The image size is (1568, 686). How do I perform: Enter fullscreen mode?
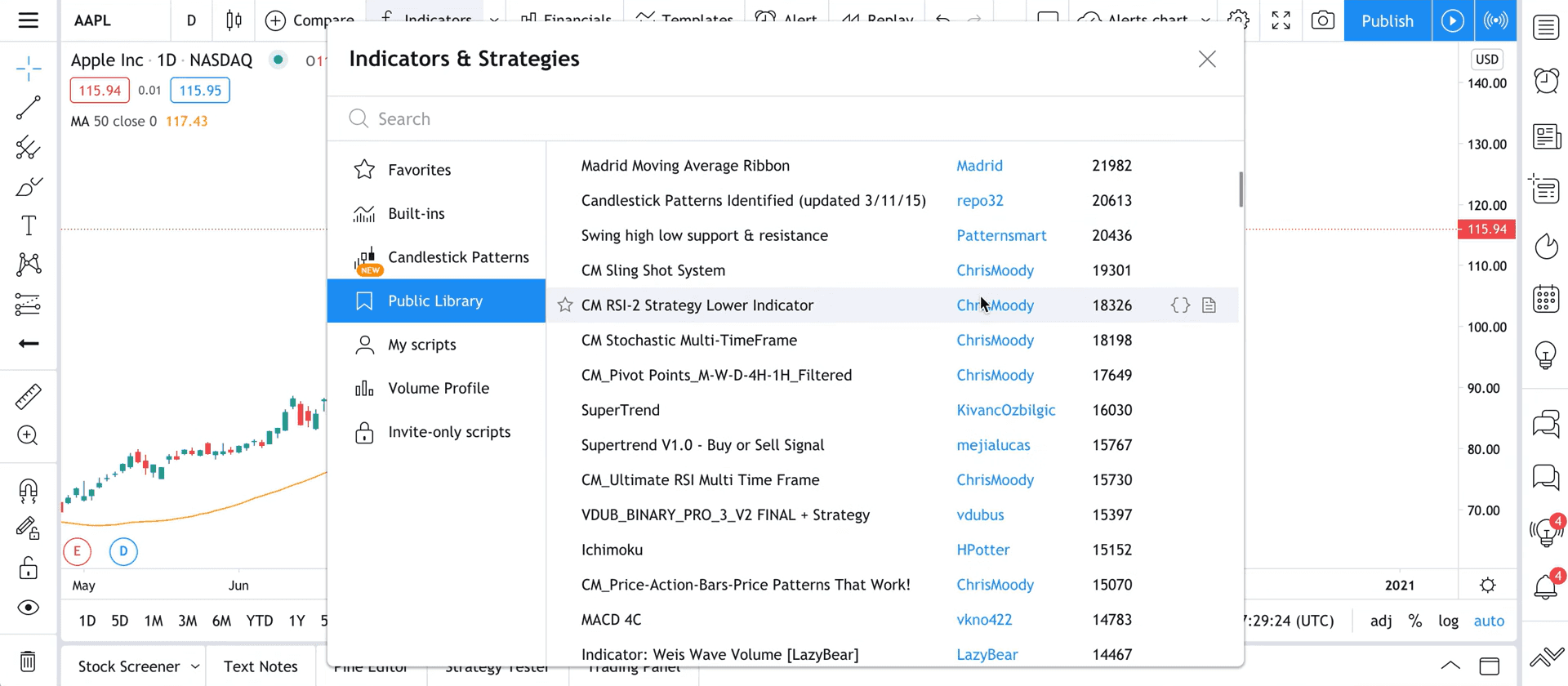[x=1281, y=20]
